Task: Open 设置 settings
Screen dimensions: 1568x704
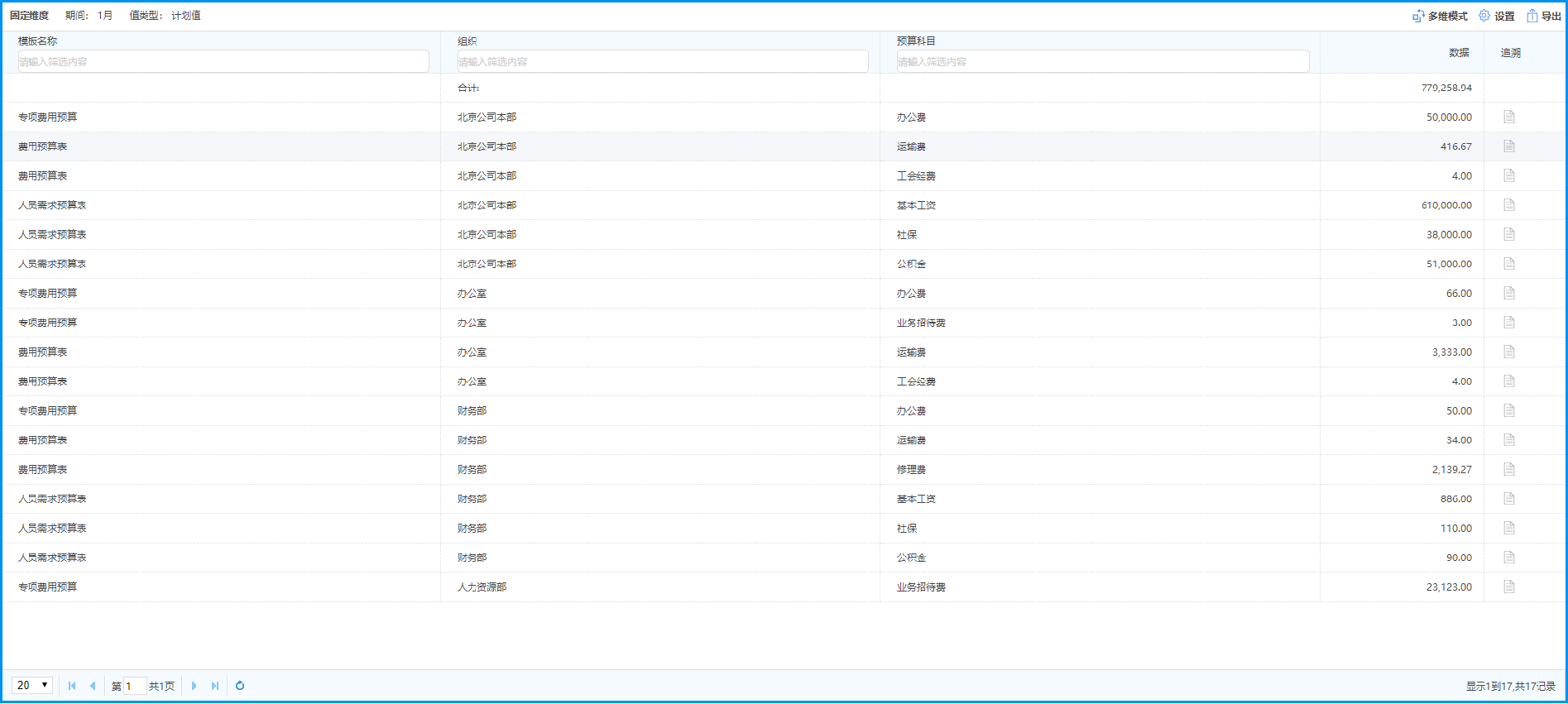Action: (x=1497, y=16)
